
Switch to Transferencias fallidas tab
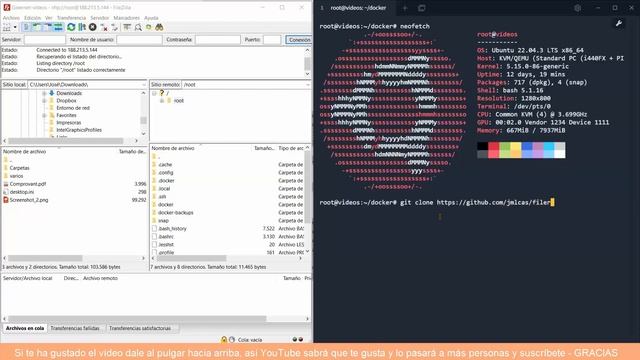[x=75, y=328]
